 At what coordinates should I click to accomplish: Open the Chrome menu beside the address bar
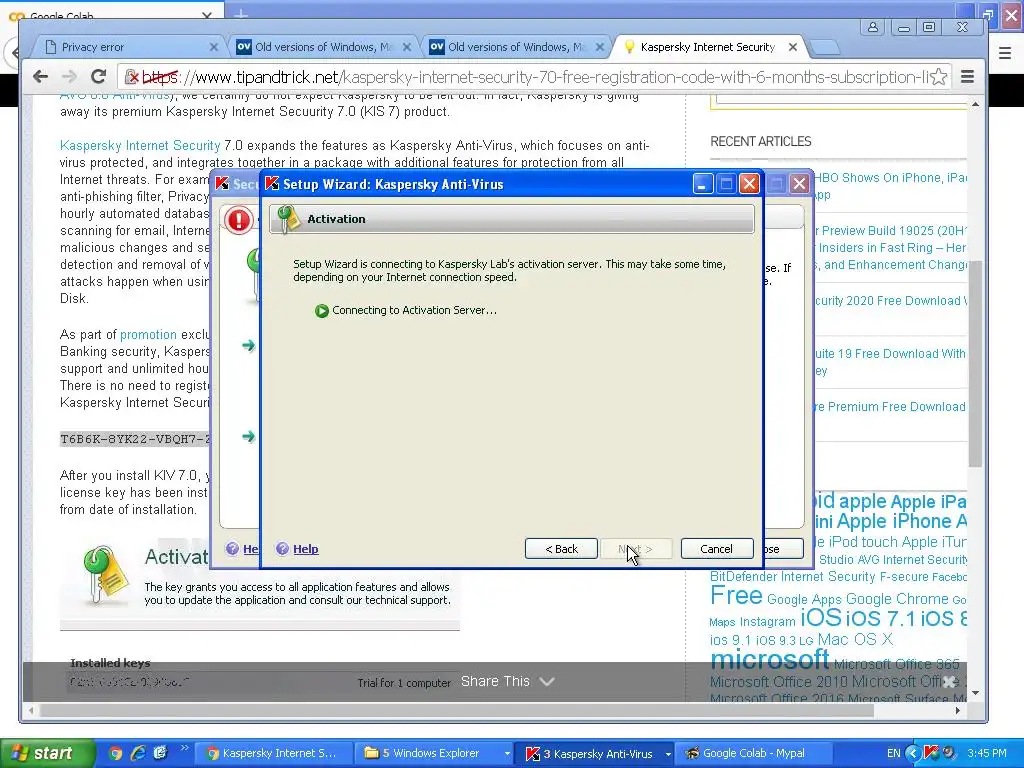(x=967, y=77)
